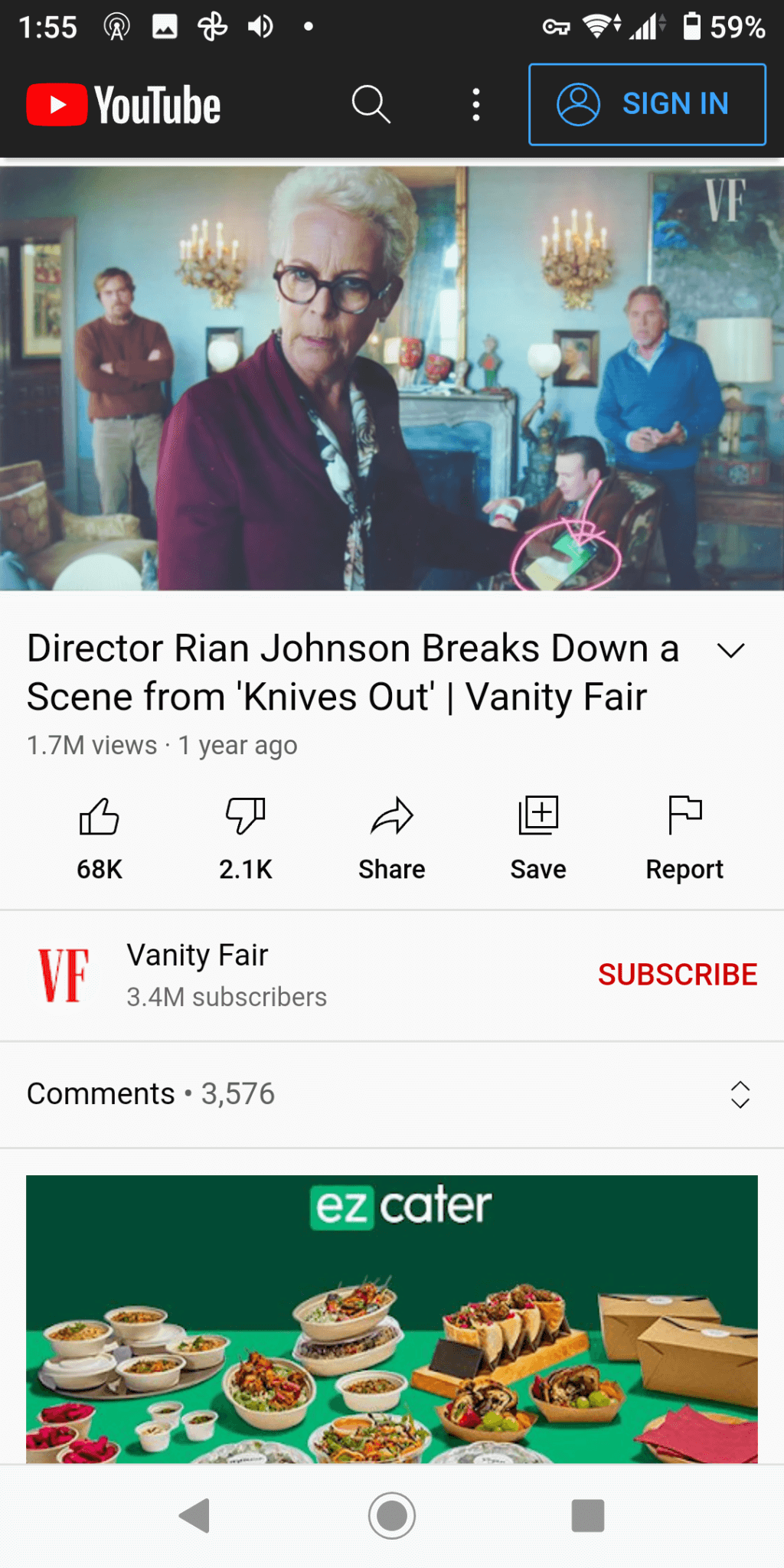784x1568 pixels.
Task: Click the SIGN IN button
Action: pos(647,104)
